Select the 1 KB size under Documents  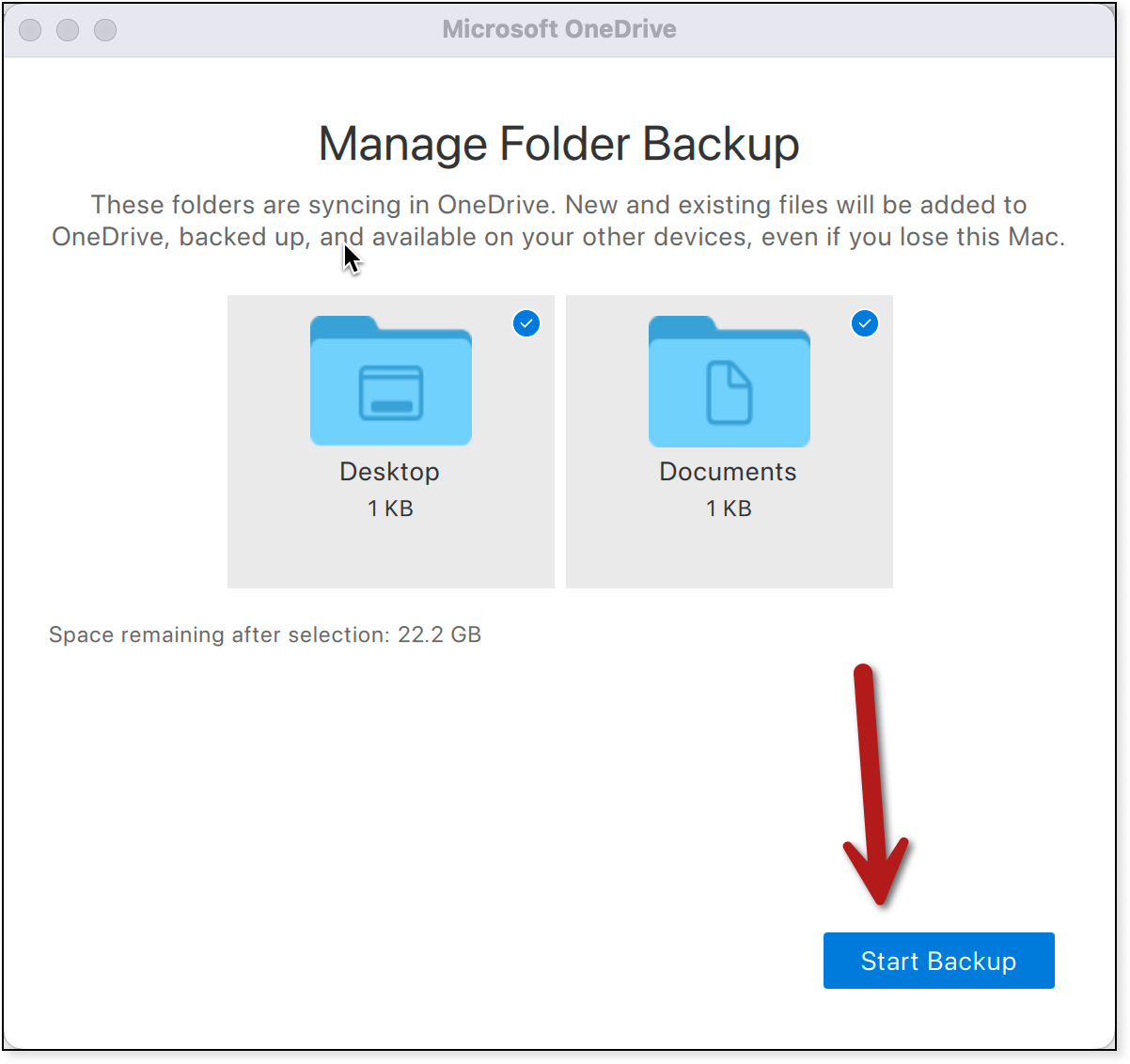click(729, 509)
